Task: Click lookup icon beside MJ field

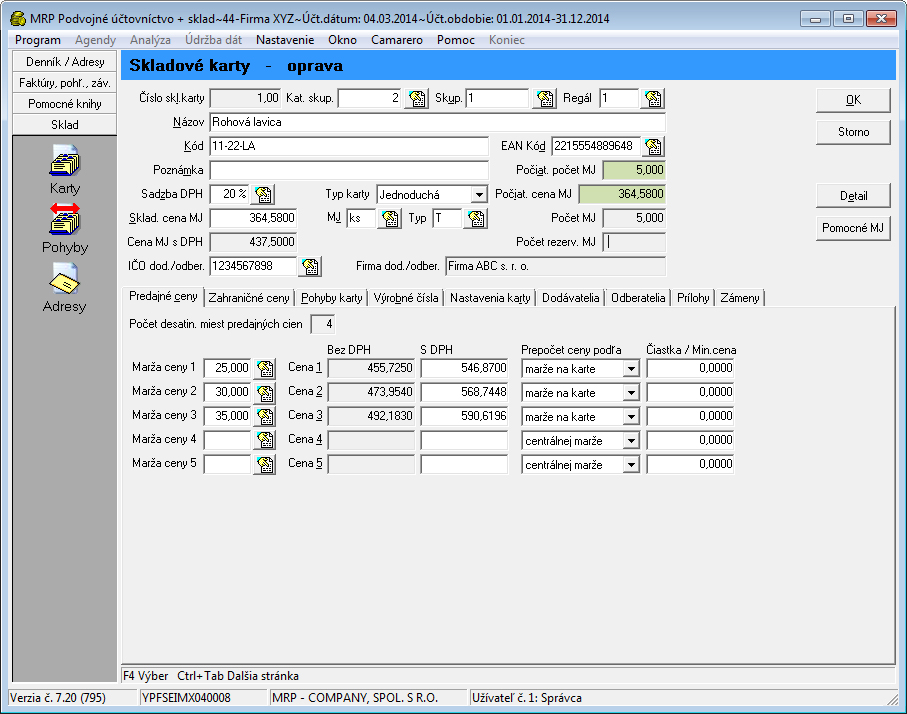Action: tap(390, 219)
